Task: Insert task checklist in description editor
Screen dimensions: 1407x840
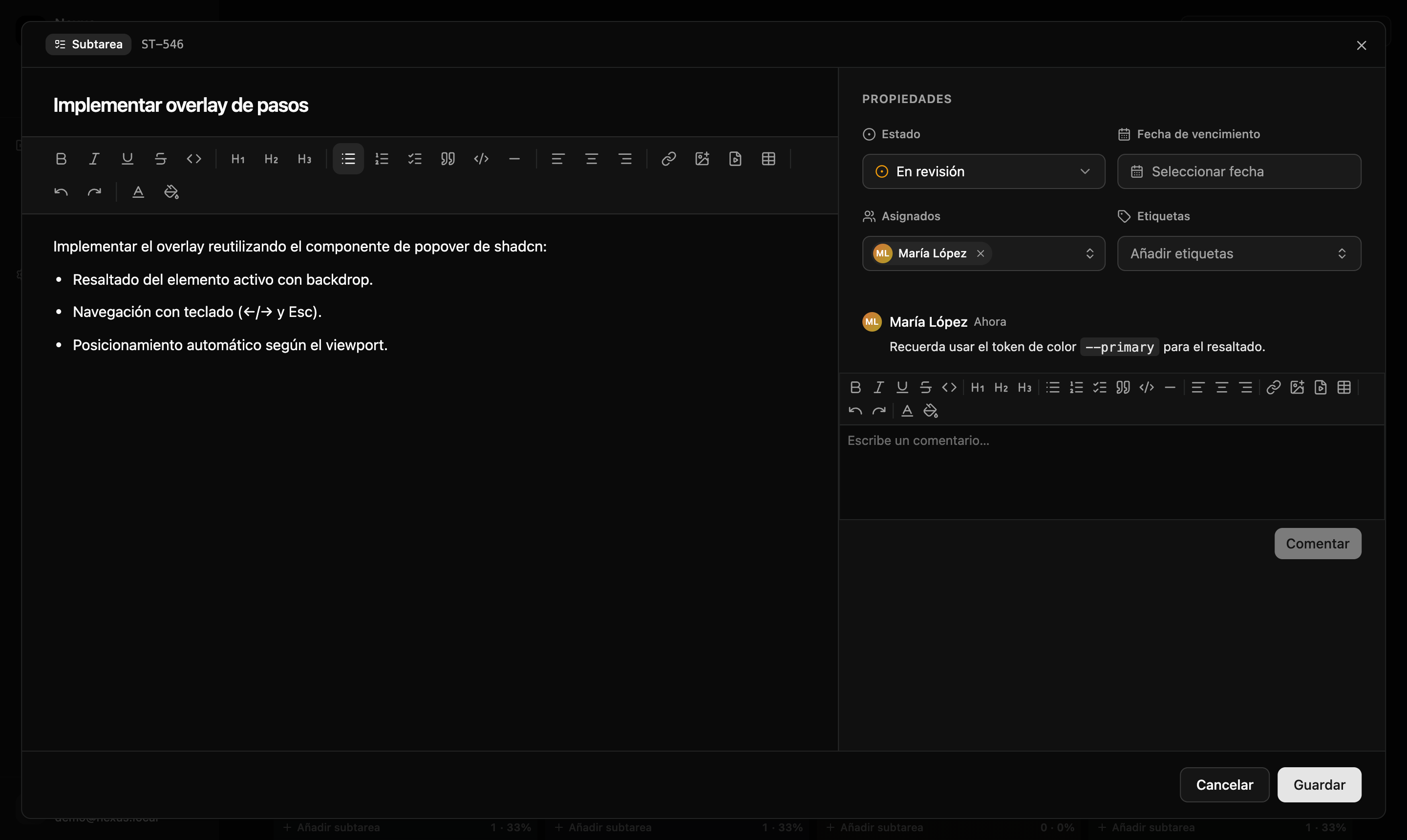Action: point(415,159)
